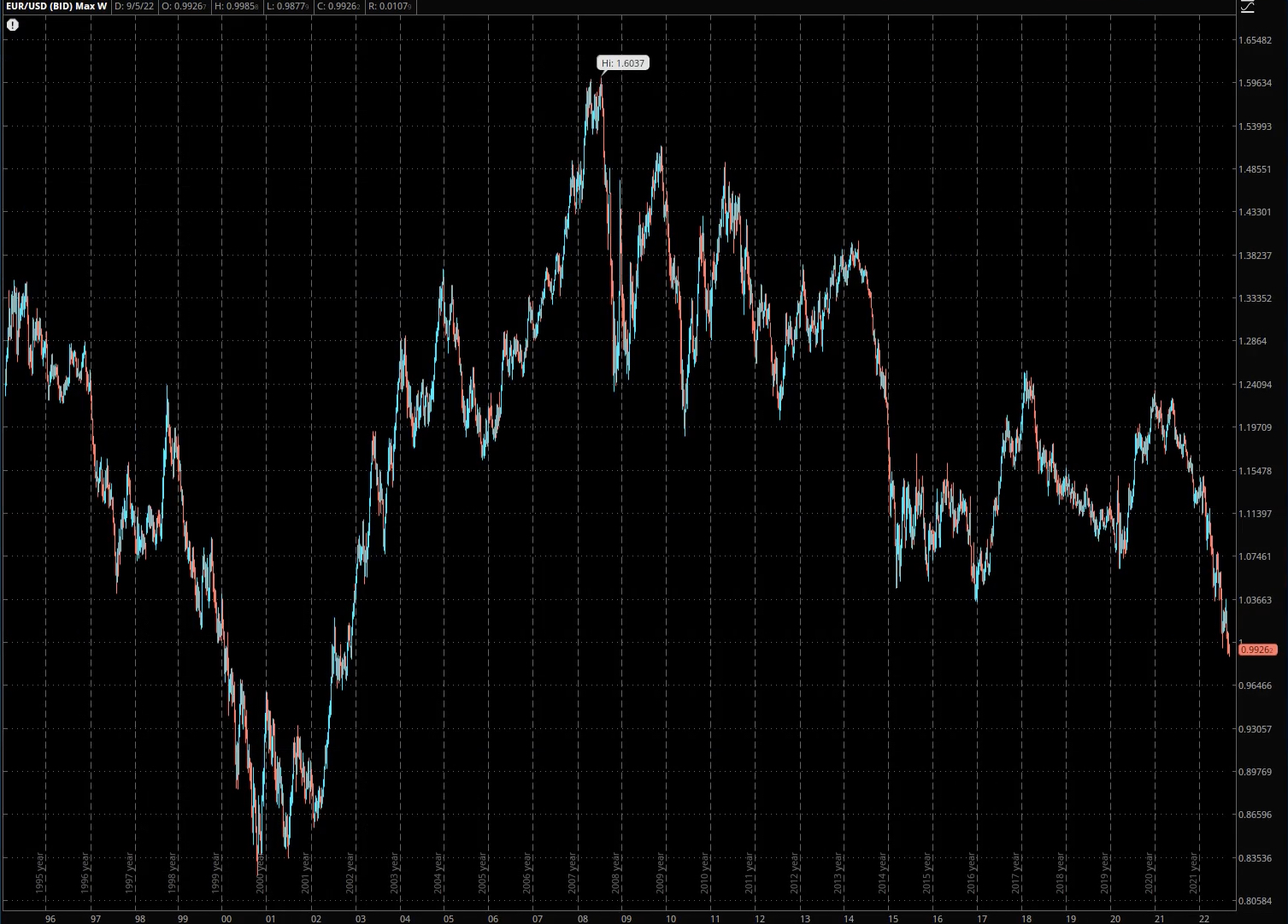The image size is (1288, 924).
Task: Click the red 0.9926 current price tag
Action: point(1256,650)
